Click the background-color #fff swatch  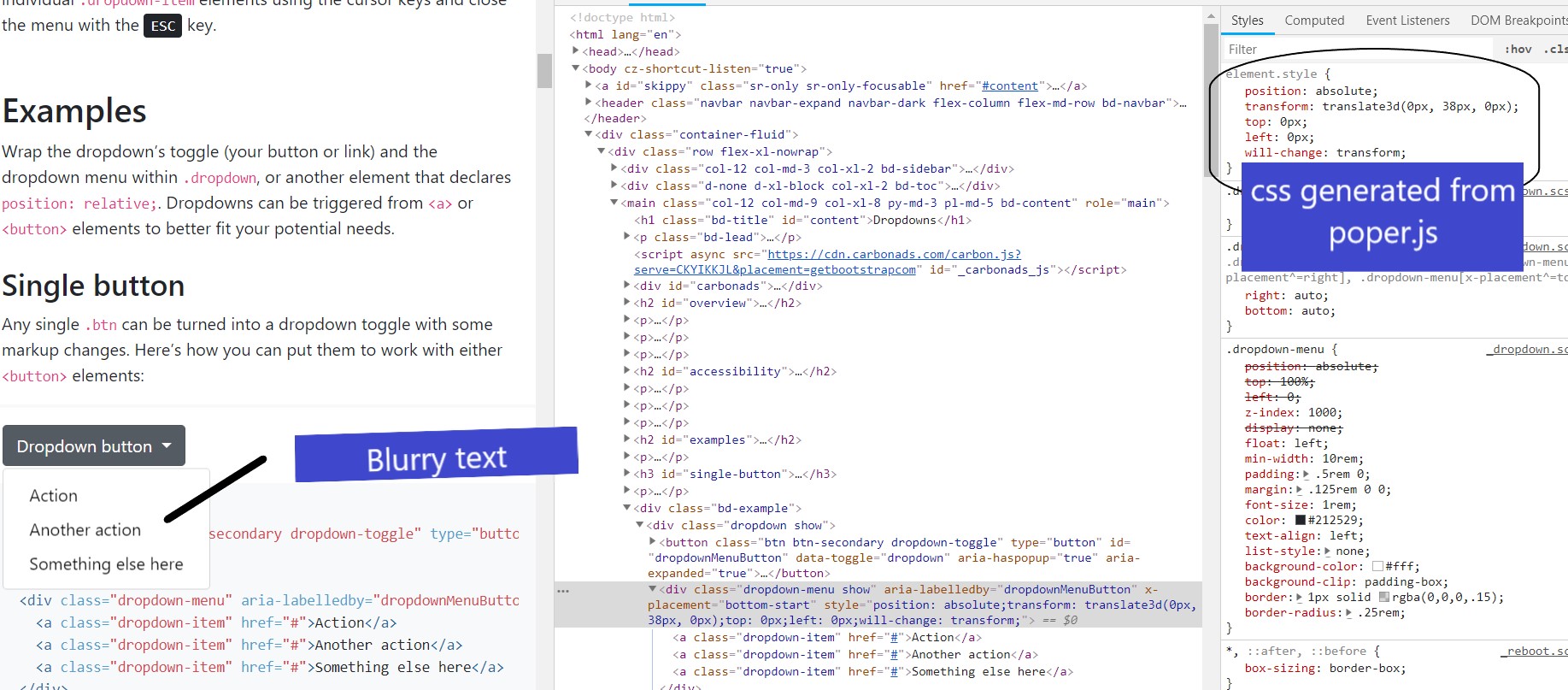tap(1377, 566)
